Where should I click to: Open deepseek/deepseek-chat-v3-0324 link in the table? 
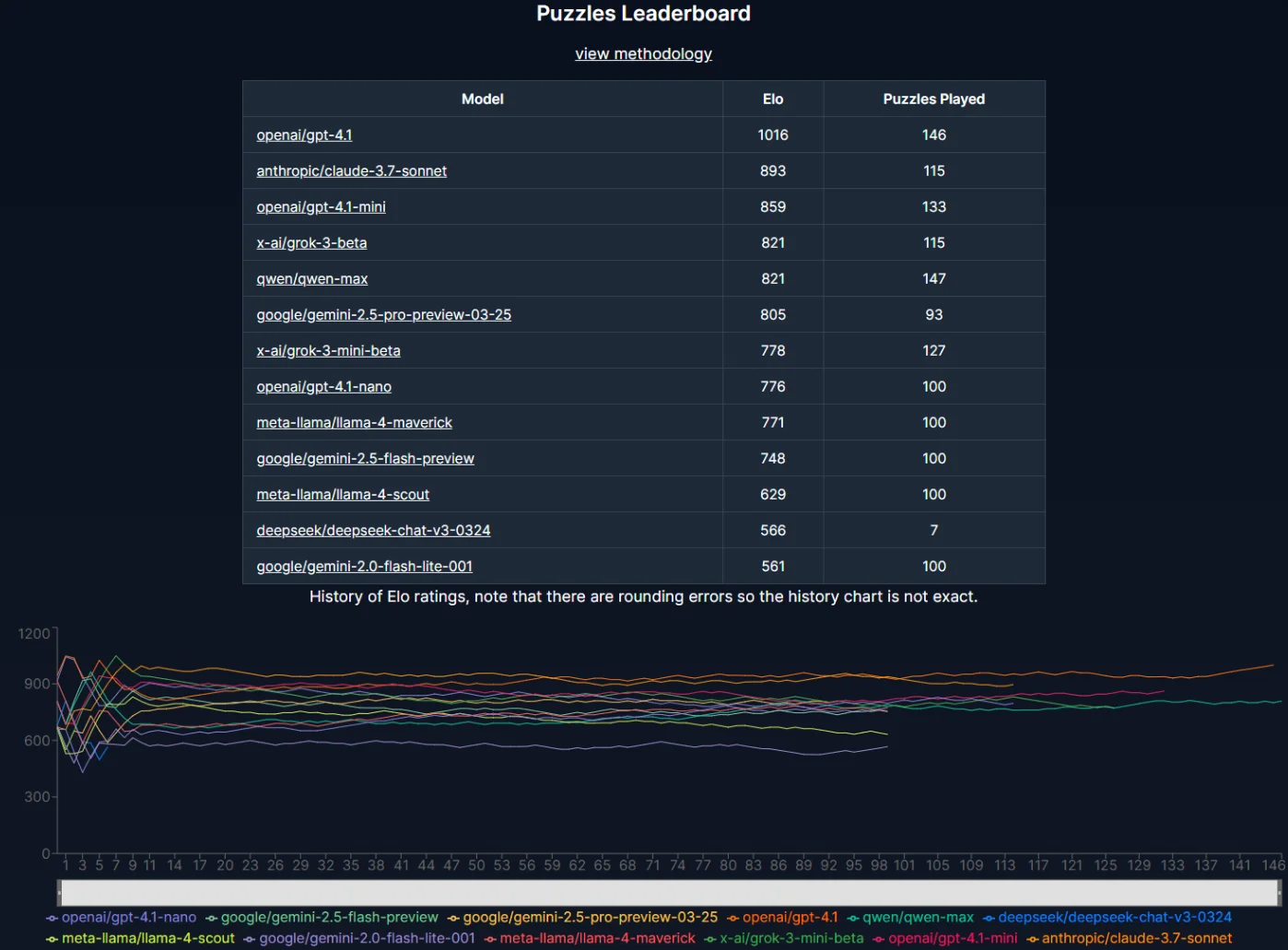373,530
